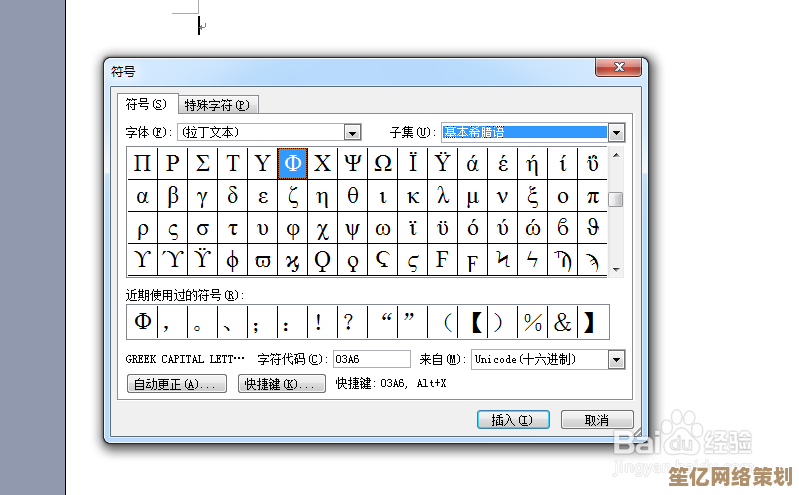Pick percent sign from recently used symbols
The height and width of the screenshot is (495, 799).
point(533,322)
